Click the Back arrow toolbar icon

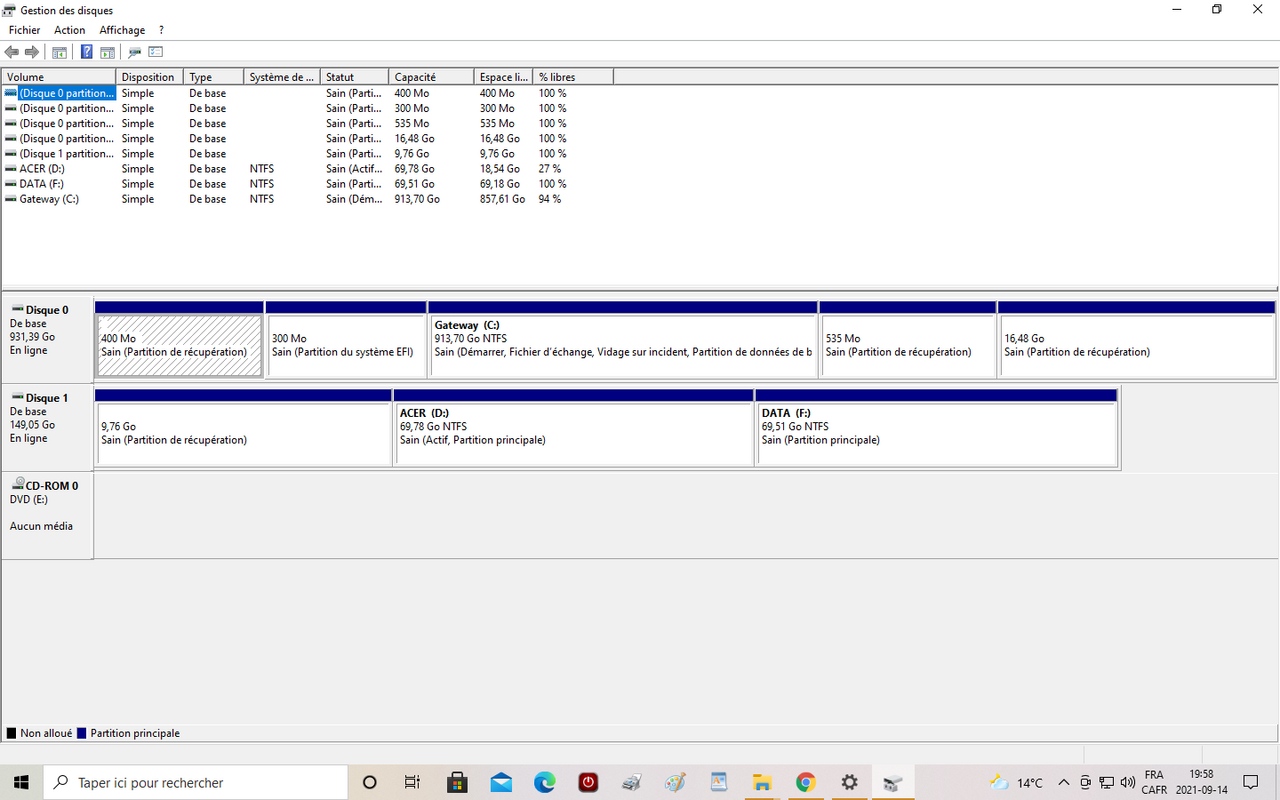click(x=12, y=52)
